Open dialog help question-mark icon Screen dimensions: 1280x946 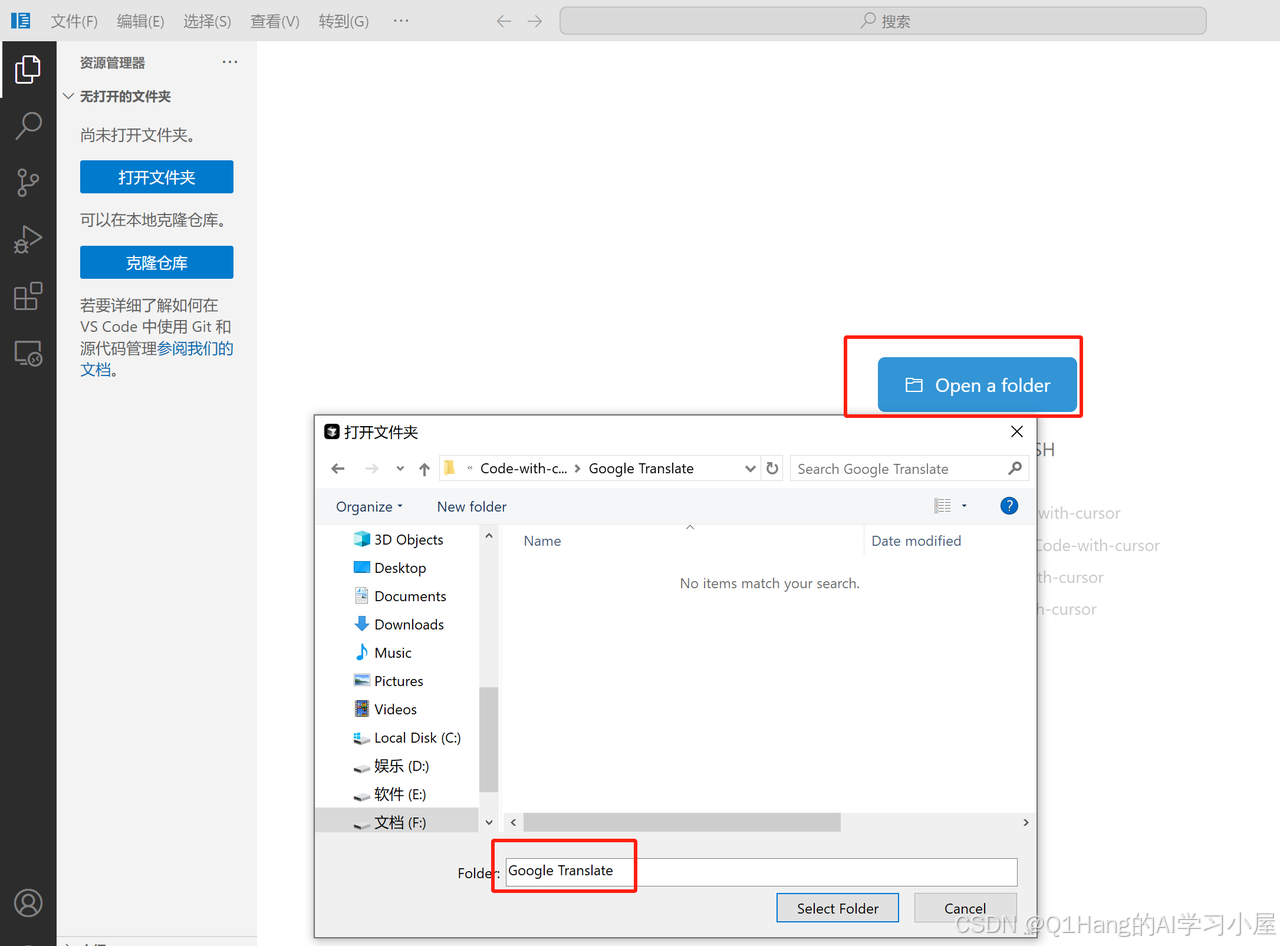click(x=1009, y=506)
